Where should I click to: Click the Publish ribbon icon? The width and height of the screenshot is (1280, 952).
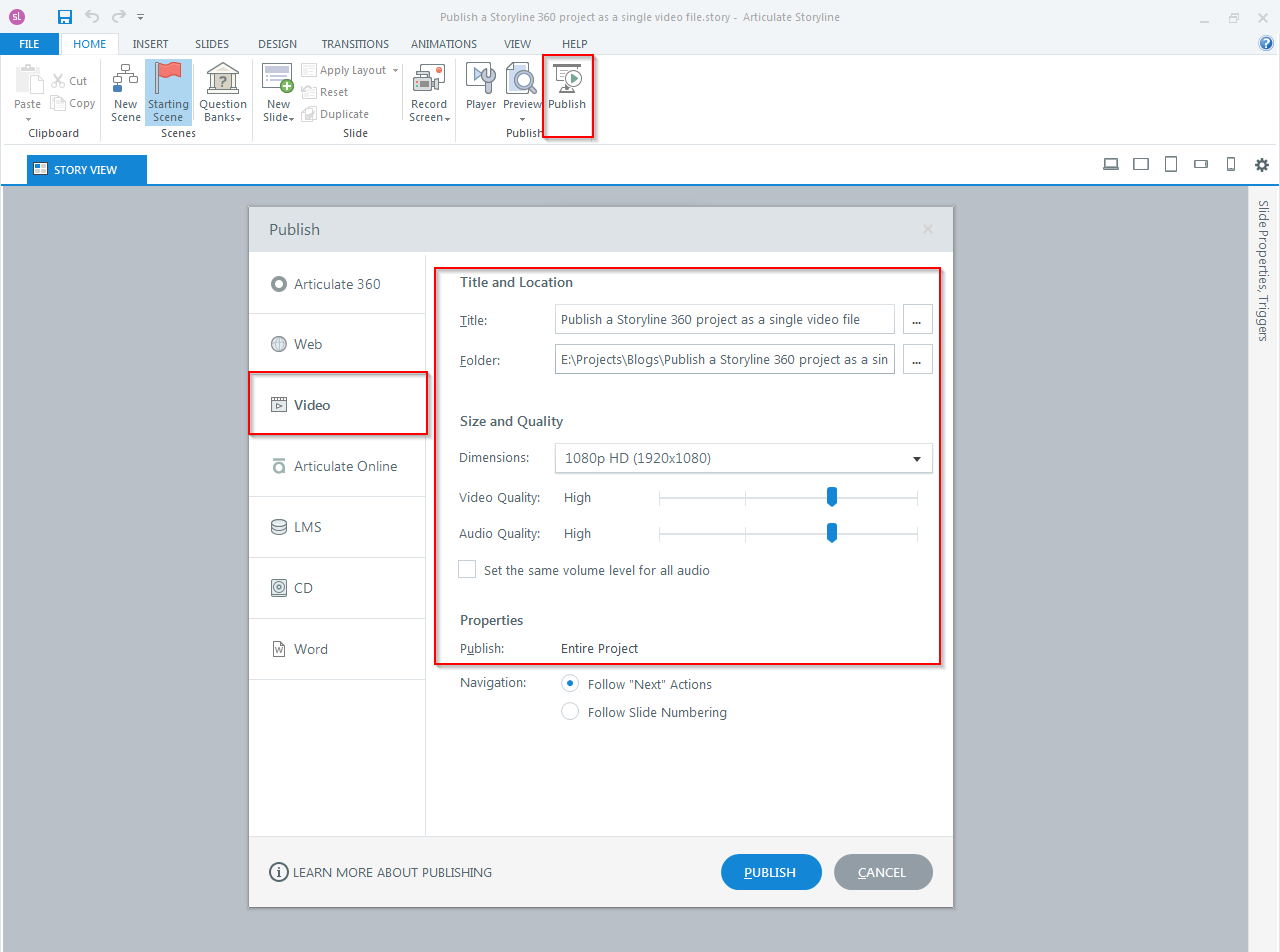(567, 87)
